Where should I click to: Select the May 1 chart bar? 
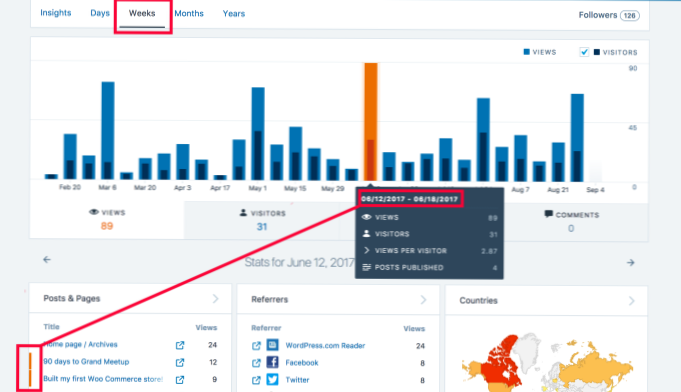(x=258, y=134)
